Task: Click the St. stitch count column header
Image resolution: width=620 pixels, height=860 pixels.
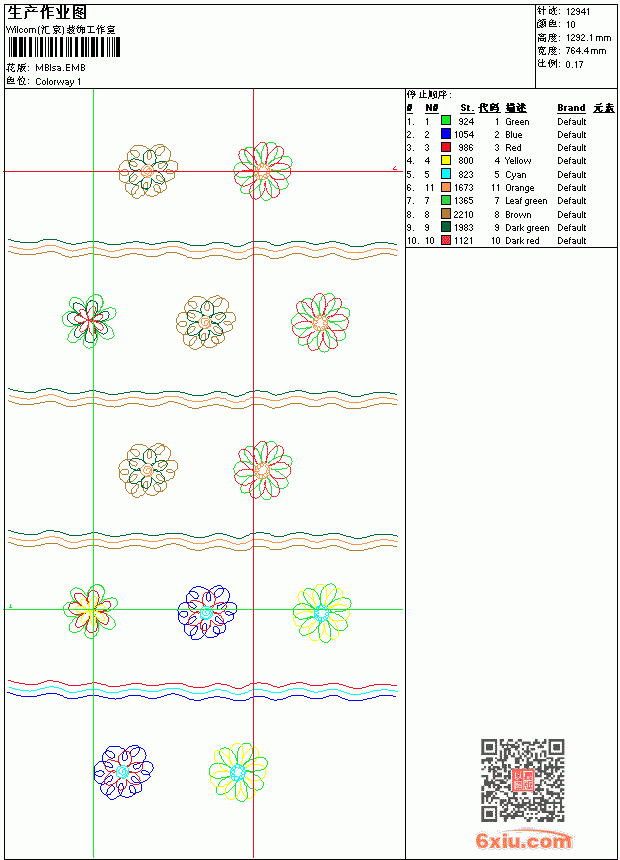Action: 467,108
